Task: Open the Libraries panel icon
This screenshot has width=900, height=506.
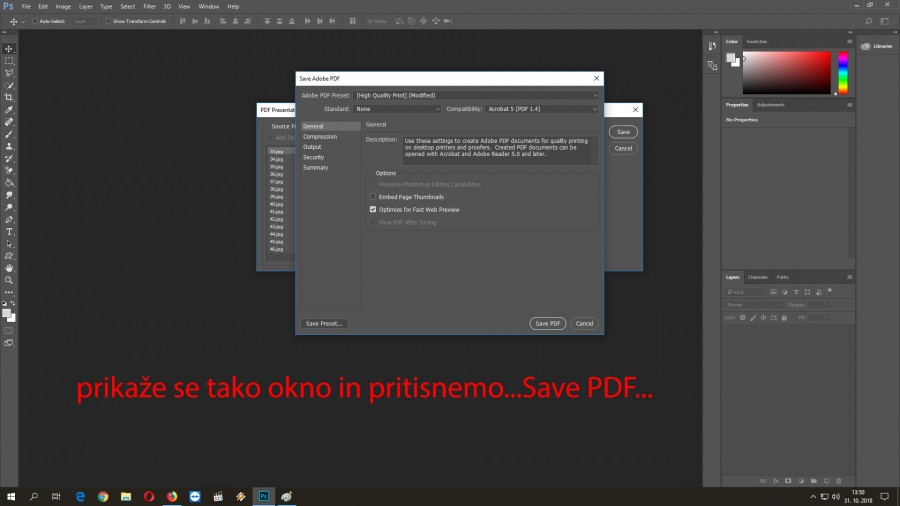Action: 878,46
